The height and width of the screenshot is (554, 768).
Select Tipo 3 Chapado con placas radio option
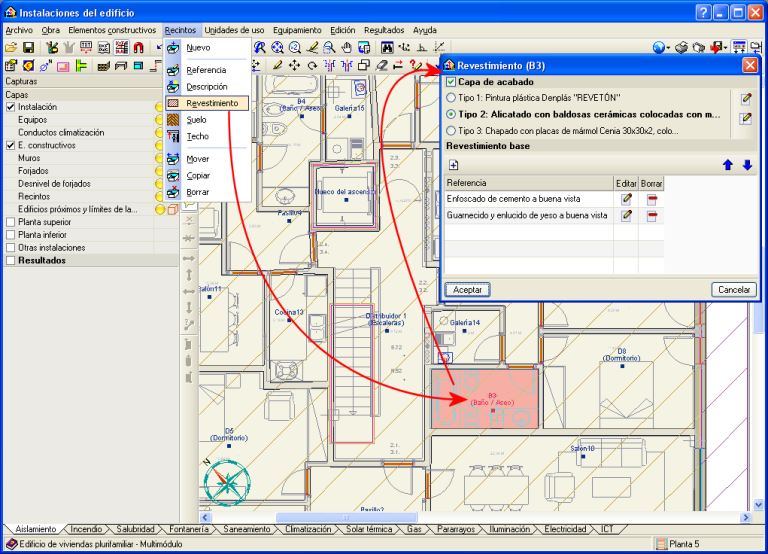[x=451, y=131]
